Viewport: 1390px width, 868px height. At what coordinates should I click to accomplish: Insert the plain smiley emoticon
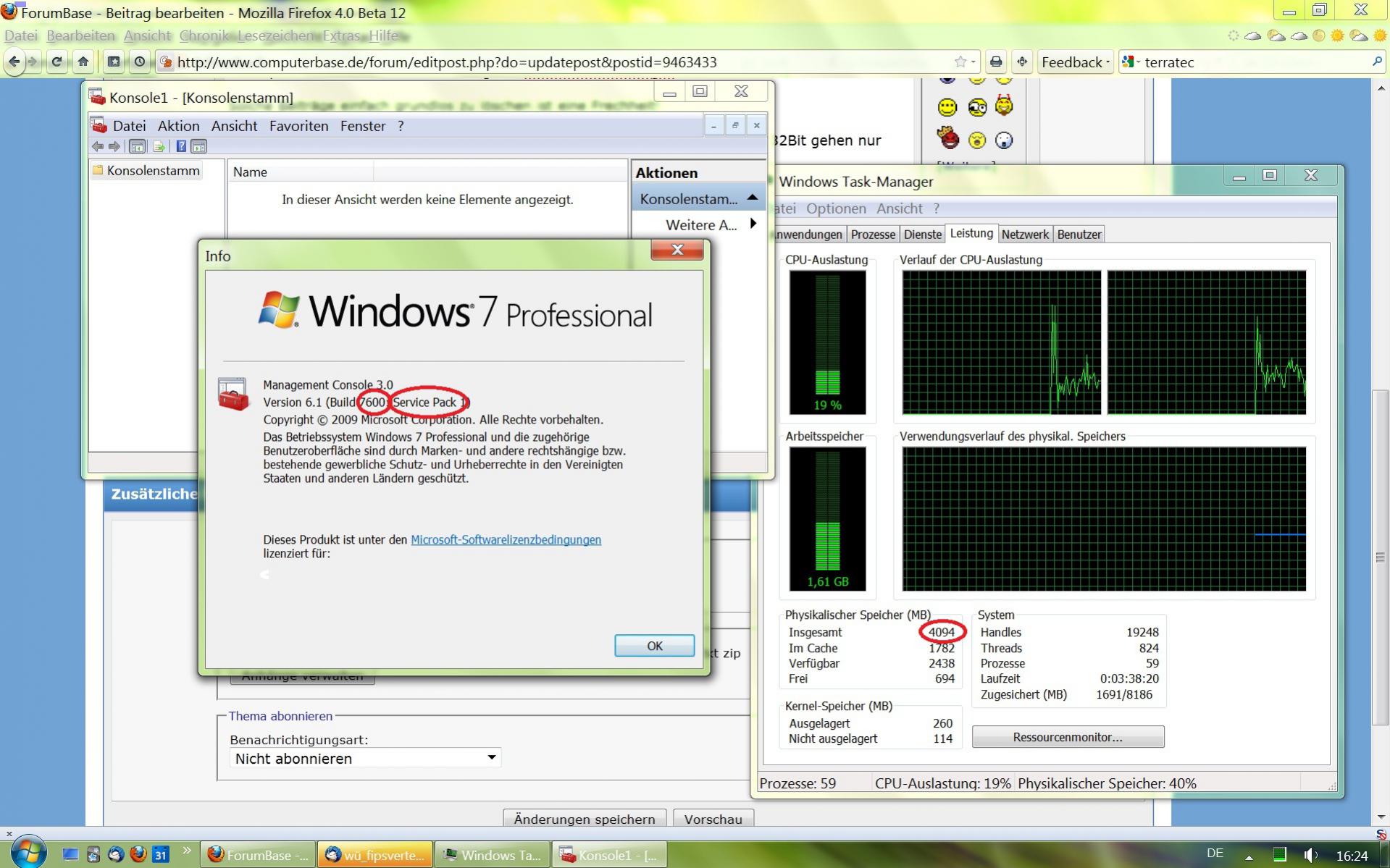947,108
